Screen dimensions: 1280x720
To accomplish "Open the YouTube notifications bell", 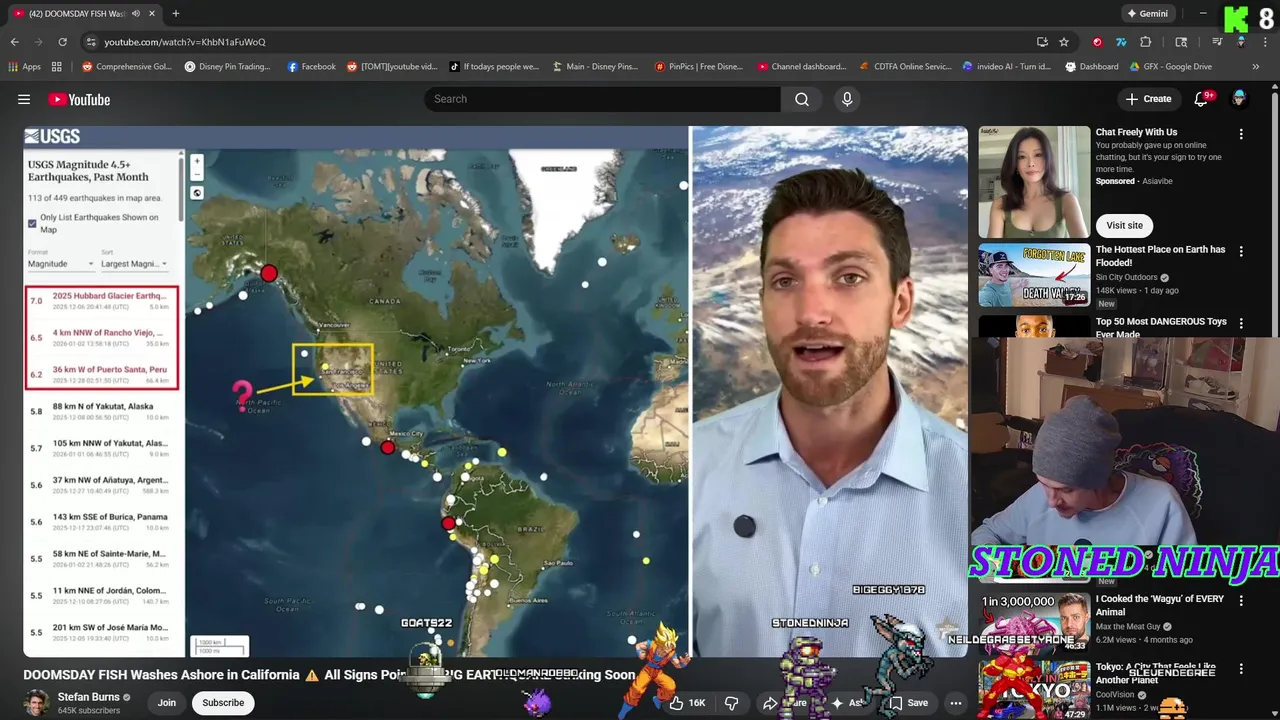I will pos(1202,99).
